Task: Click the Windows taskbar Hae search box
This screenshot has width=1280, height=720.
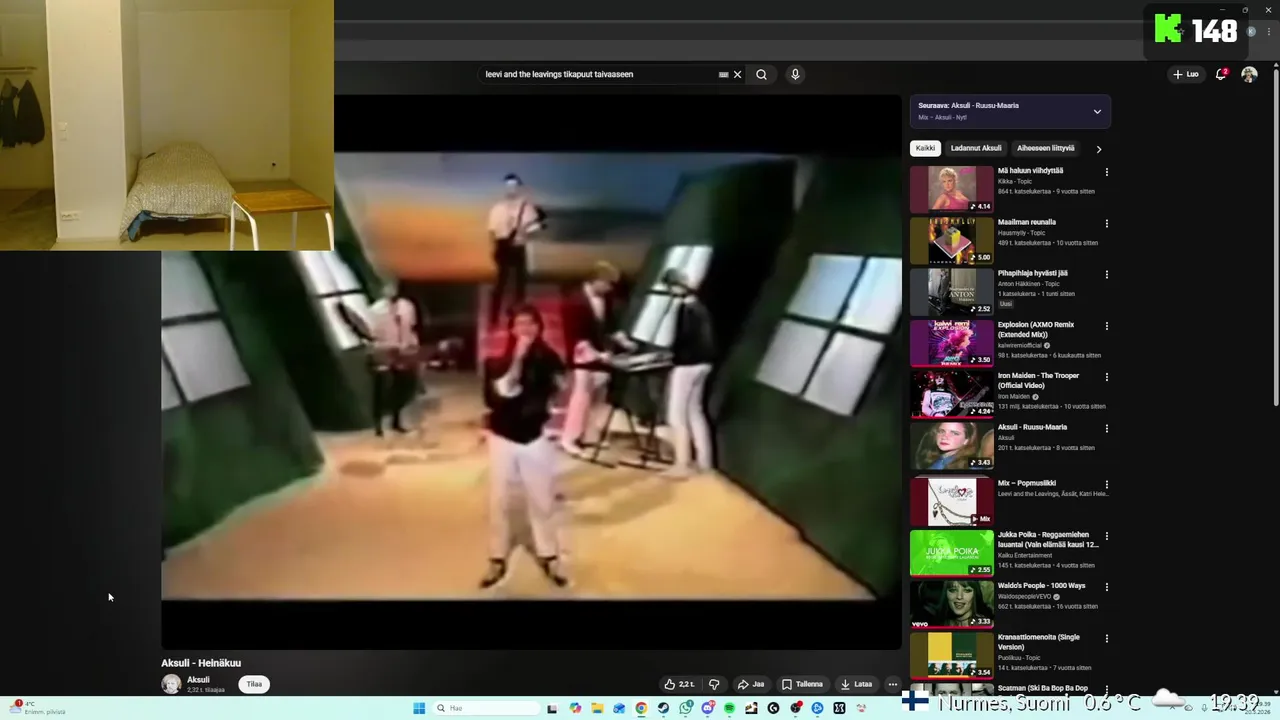Action: coord(487,708)
